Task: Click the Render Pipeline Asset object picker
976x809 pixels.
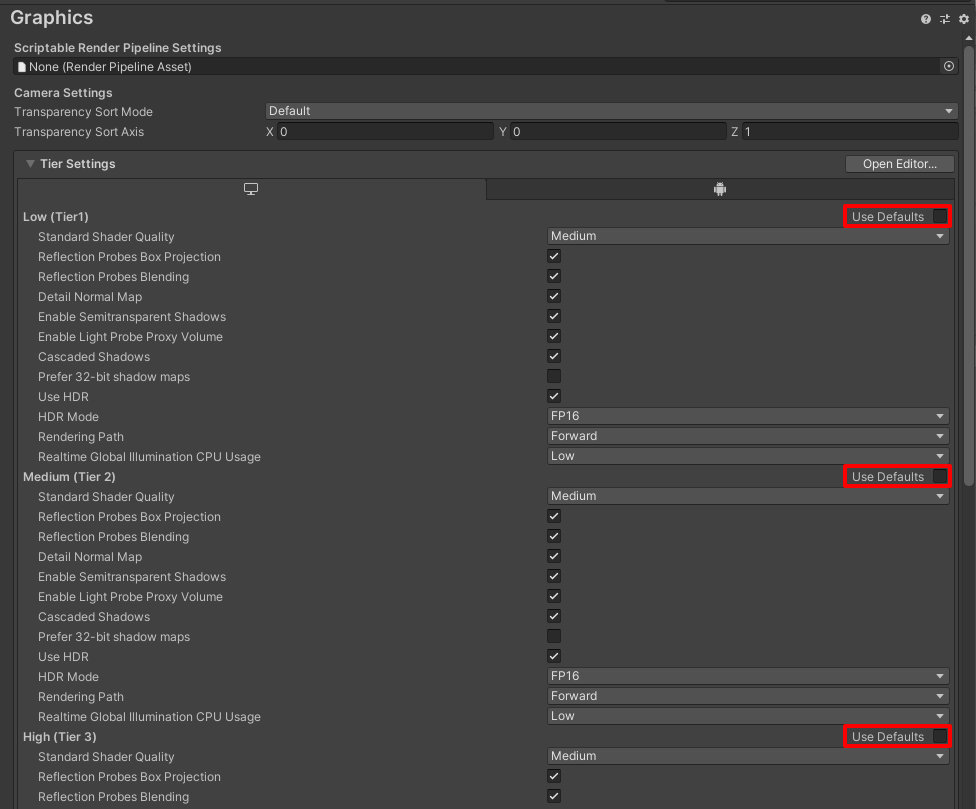Action: 949,66
